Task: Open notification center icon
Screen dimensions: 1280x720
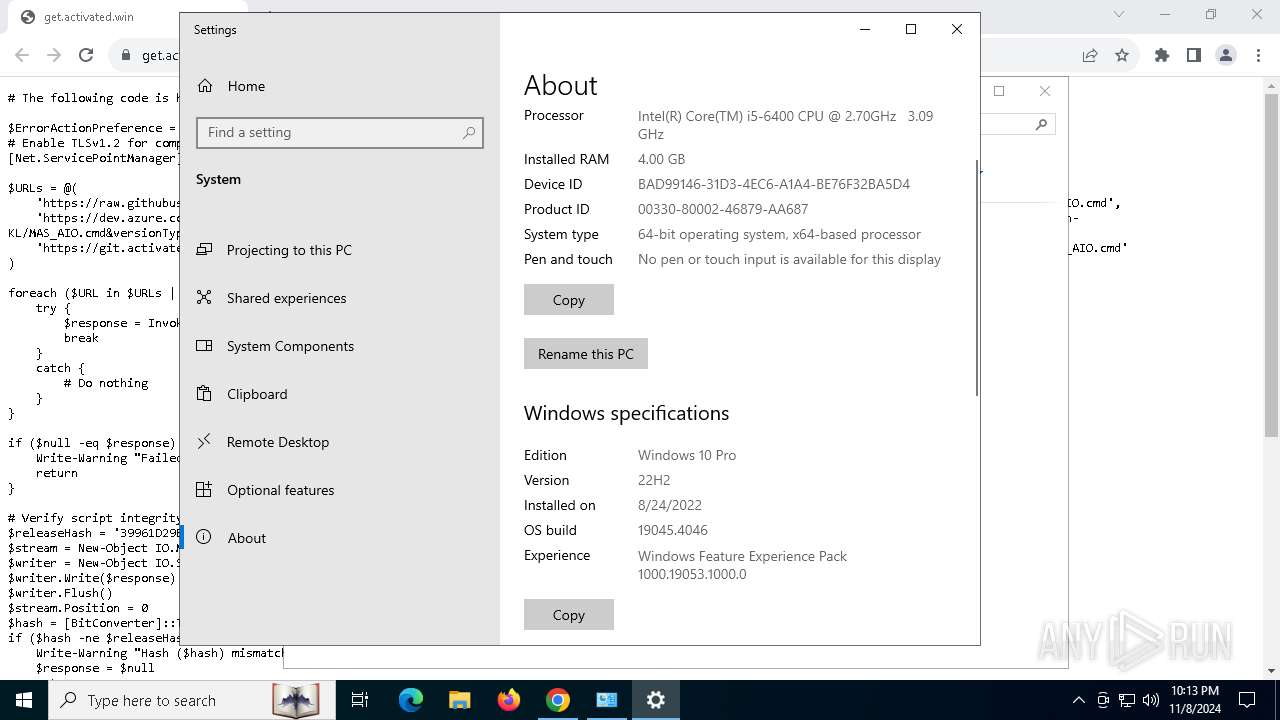Action: click(1247, 700)
